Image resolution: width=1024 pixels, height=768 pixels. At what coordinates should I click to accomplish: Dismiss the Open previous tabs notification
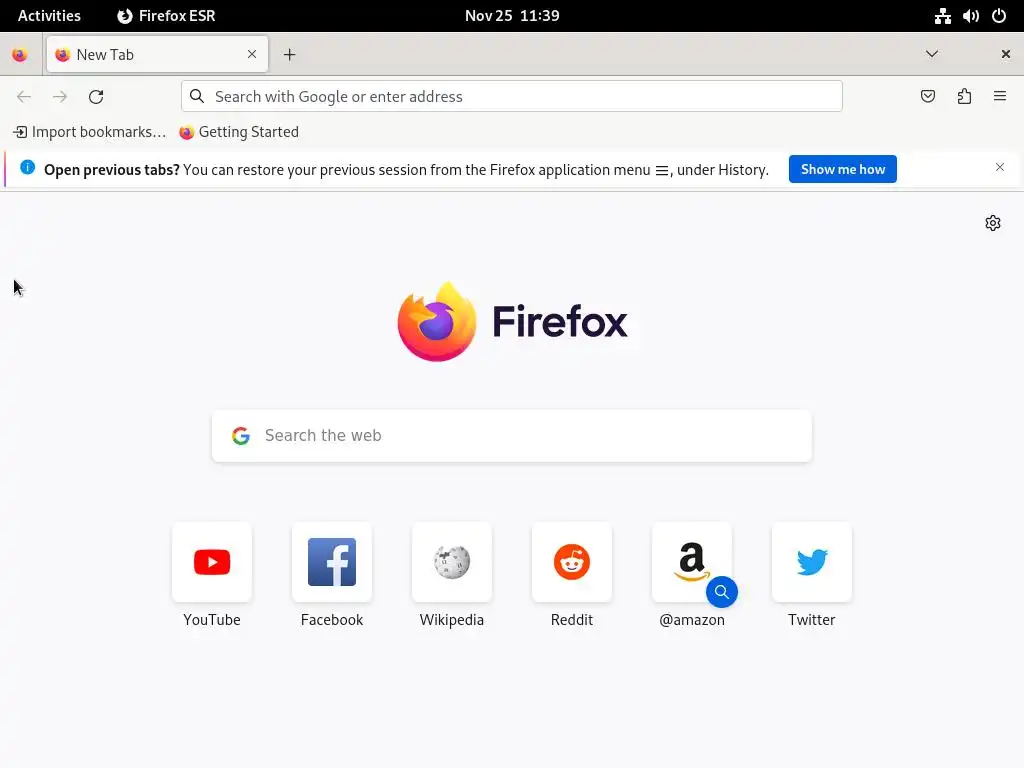click(x=999, y=167)
